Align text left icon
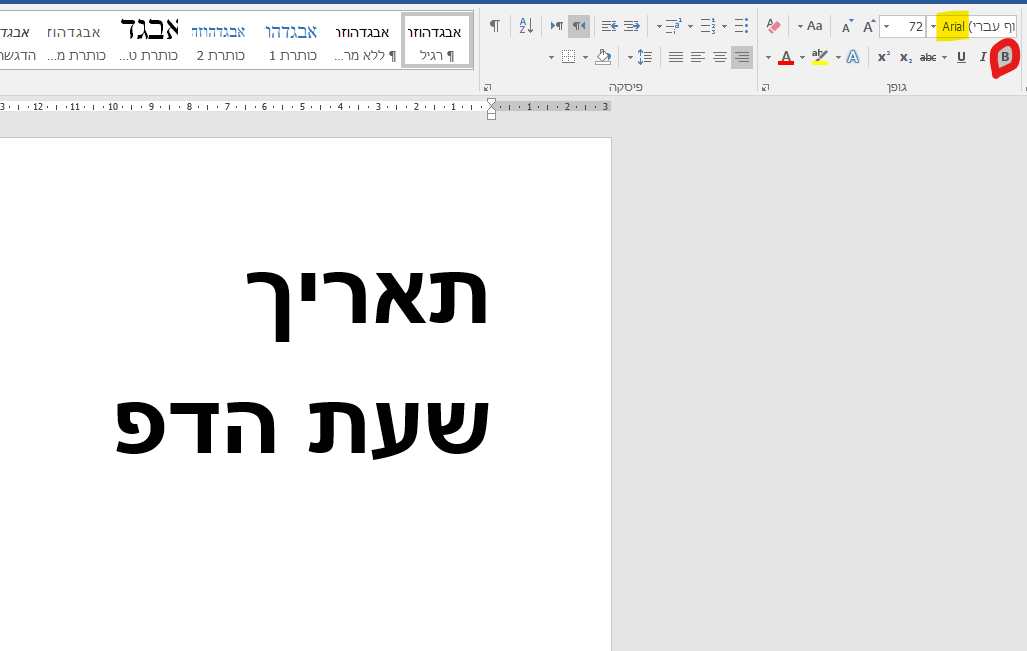1027x651 pixels. [698, 58]
